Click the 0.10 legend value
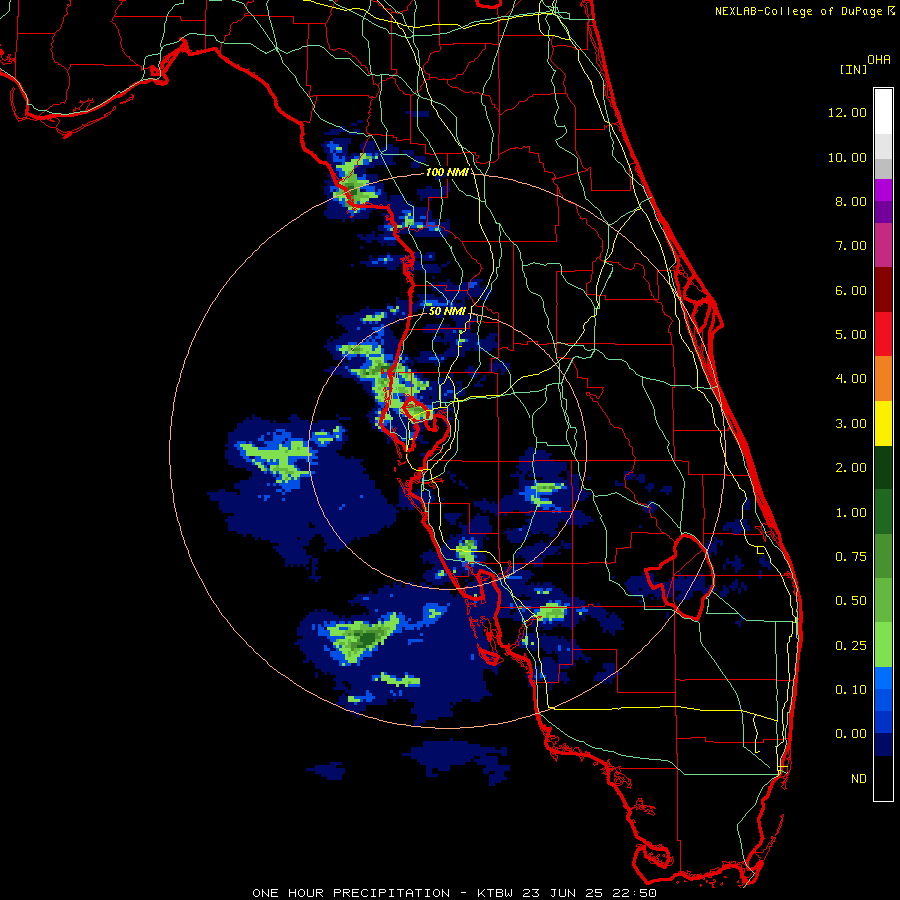 point(851,690)
